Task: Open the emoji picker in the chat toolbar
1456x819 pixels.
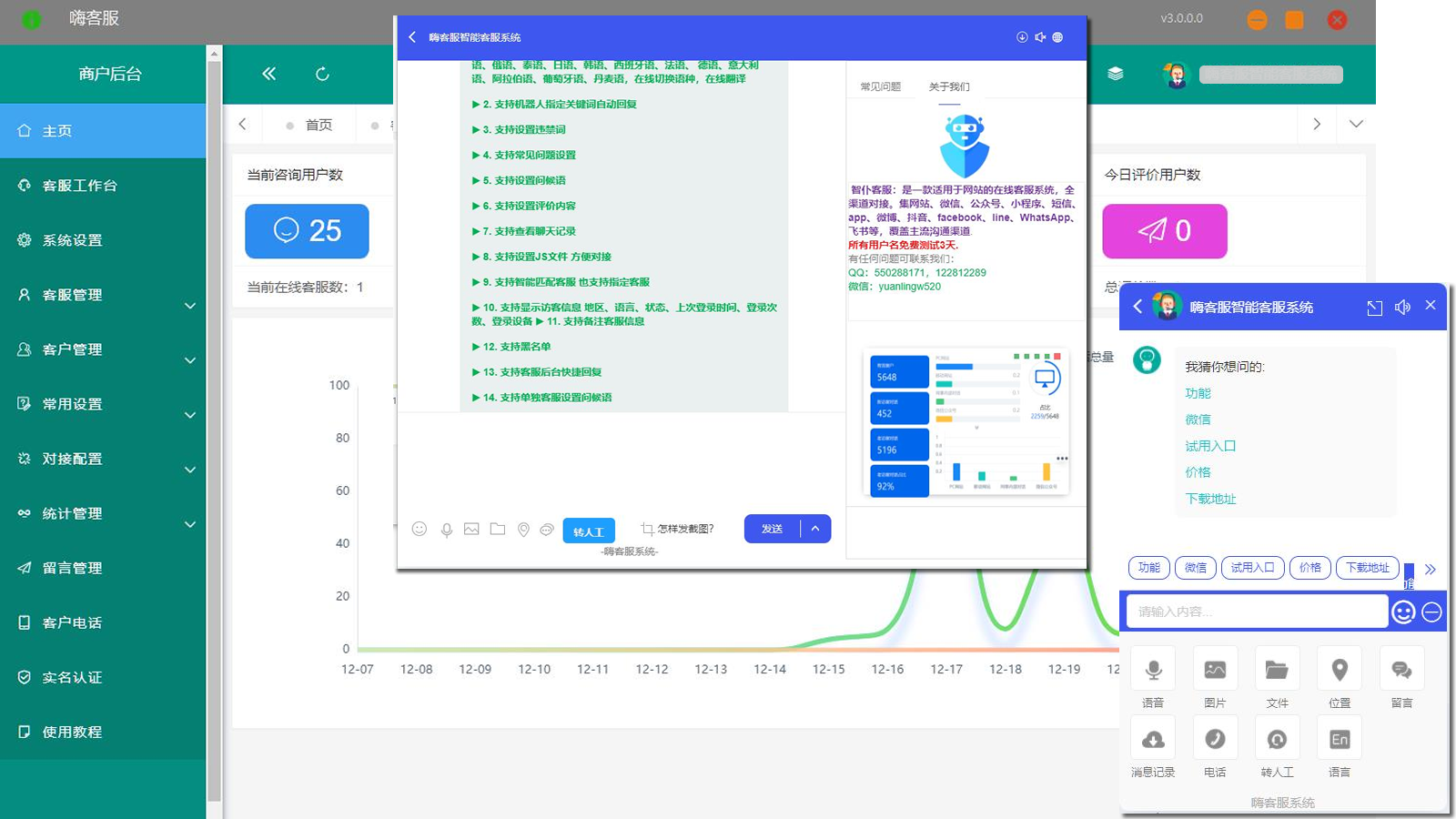Action: 420,529
